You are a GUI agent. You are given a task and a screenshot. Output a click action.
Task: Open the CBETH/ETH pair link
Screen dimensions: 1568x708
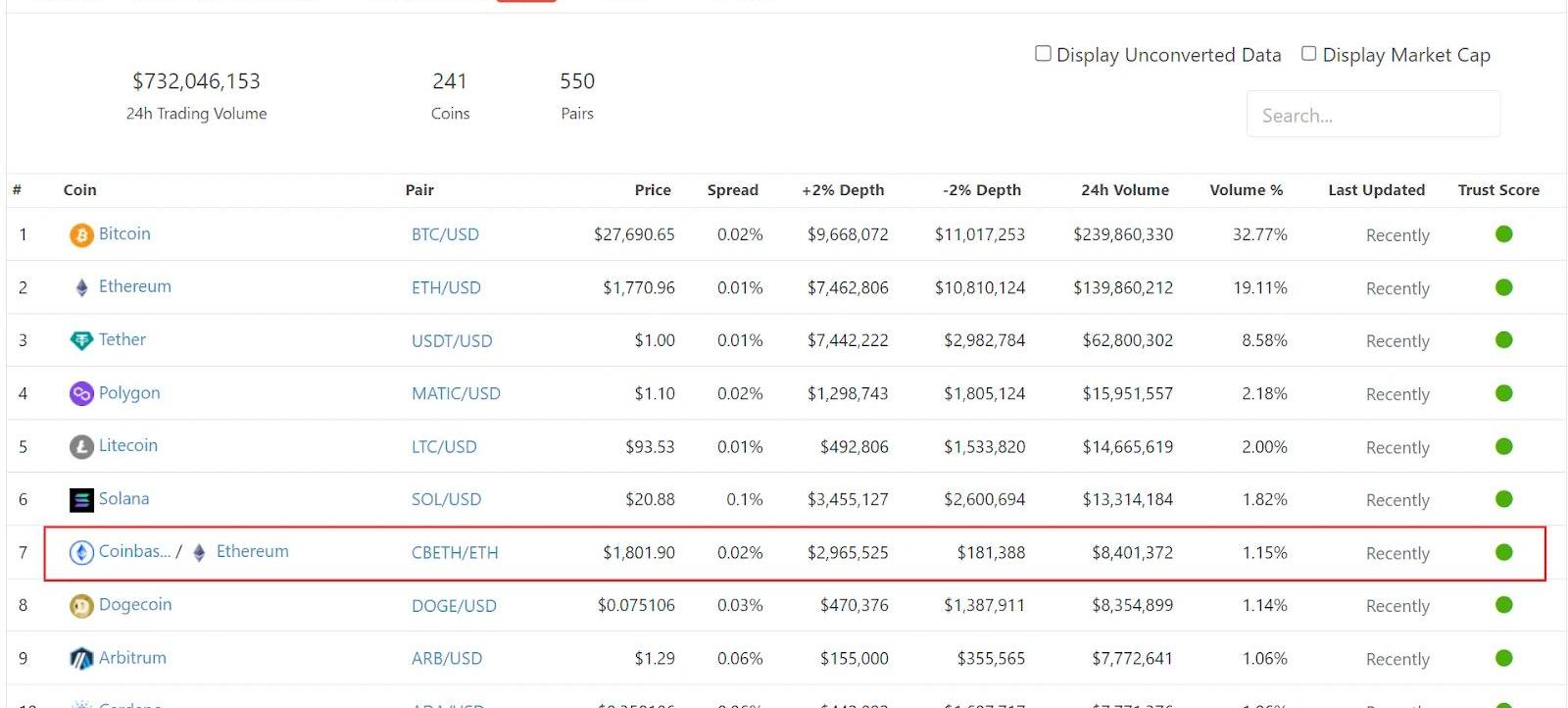tap(455, 553)
